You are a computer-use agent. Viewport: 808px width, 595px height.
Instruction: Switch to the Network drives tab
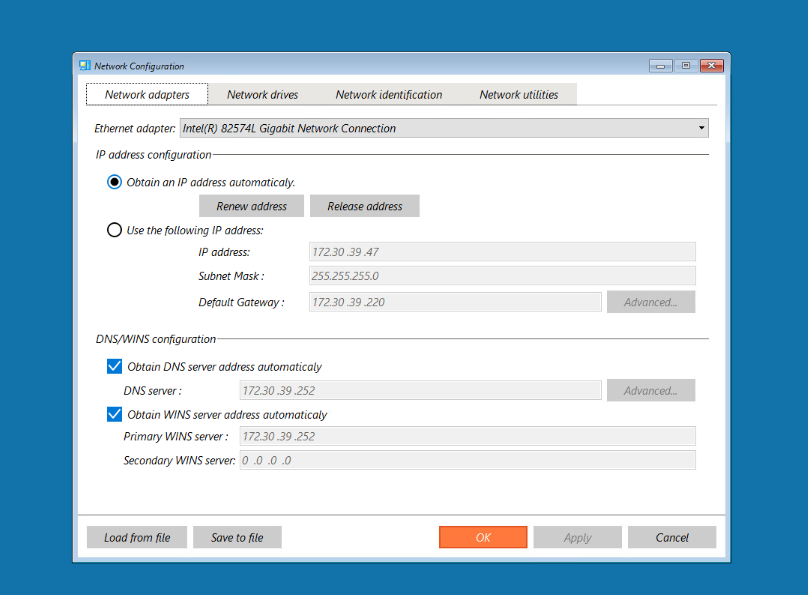(x=263, y=95)
